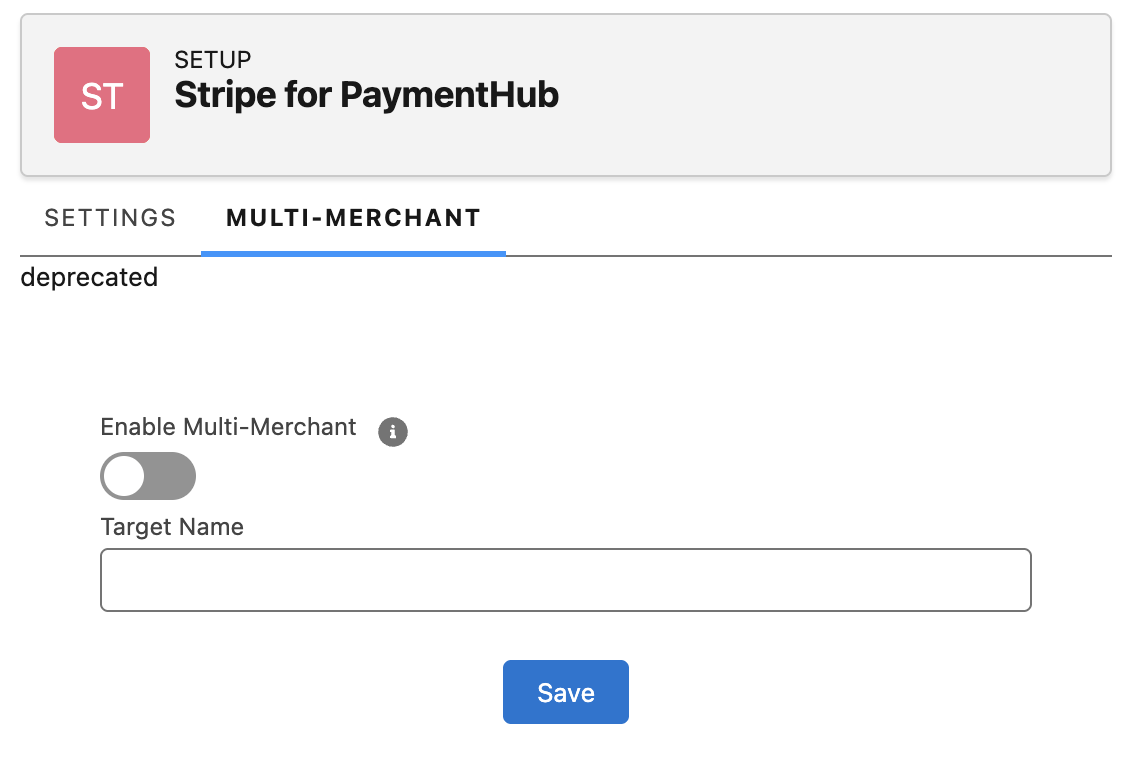Click the SETUP header text
This screenshot has width=1134, height=772.
pyautogui.click(x=212, y=60)
